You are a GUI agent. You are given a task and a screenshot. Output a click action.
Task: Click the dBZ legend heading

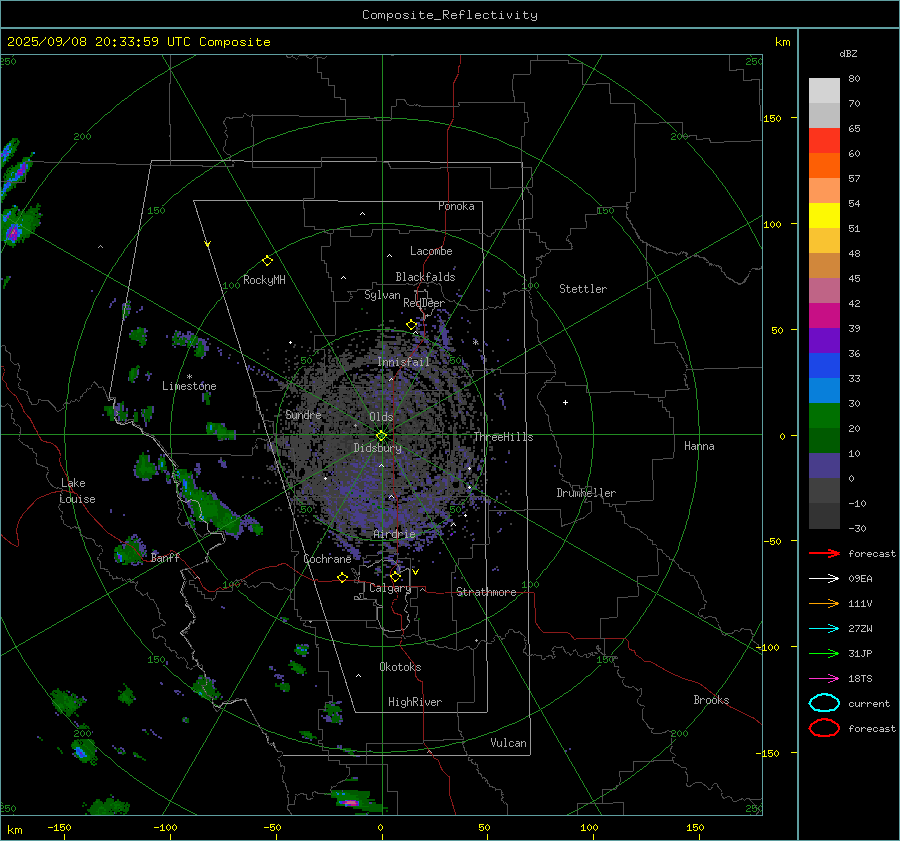click(x=848, y=53)
